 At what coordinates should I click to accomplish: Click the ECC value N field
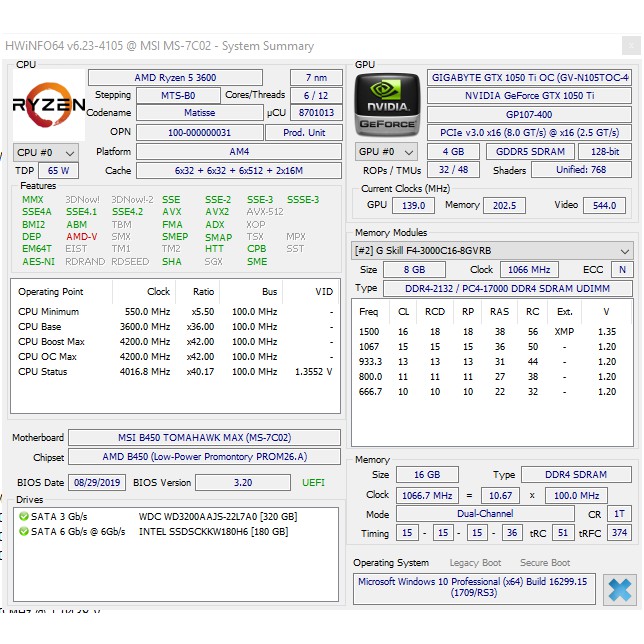(622, 269)
